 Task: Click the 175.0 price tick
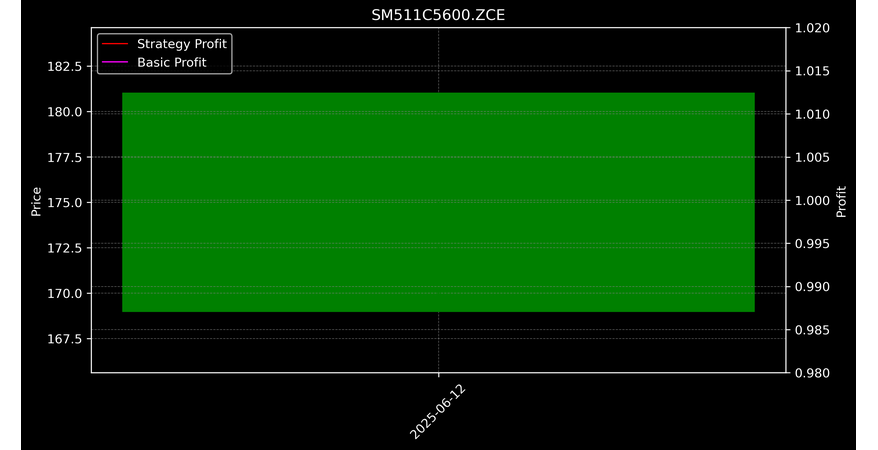(64, 203)
